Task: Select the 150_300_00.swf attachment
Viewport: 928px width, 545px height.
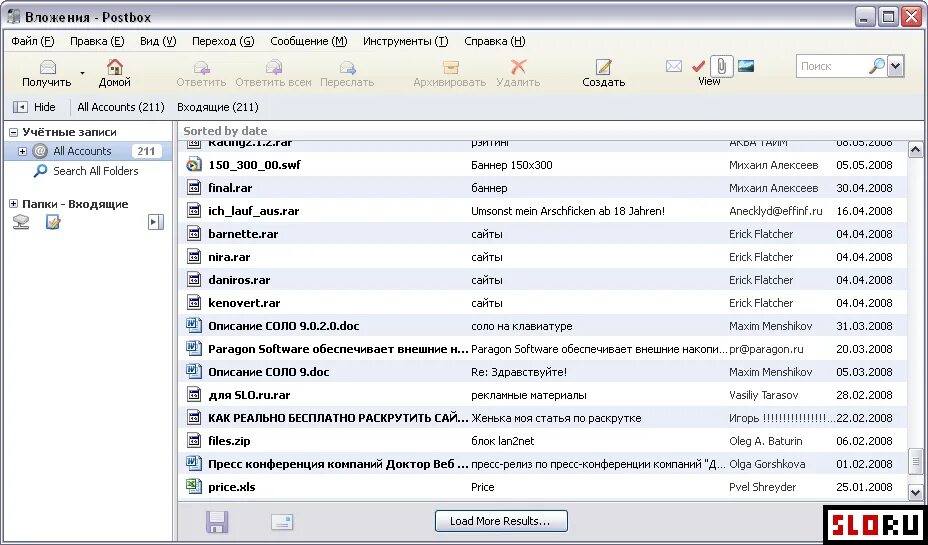Action: (x=542, y=165)
